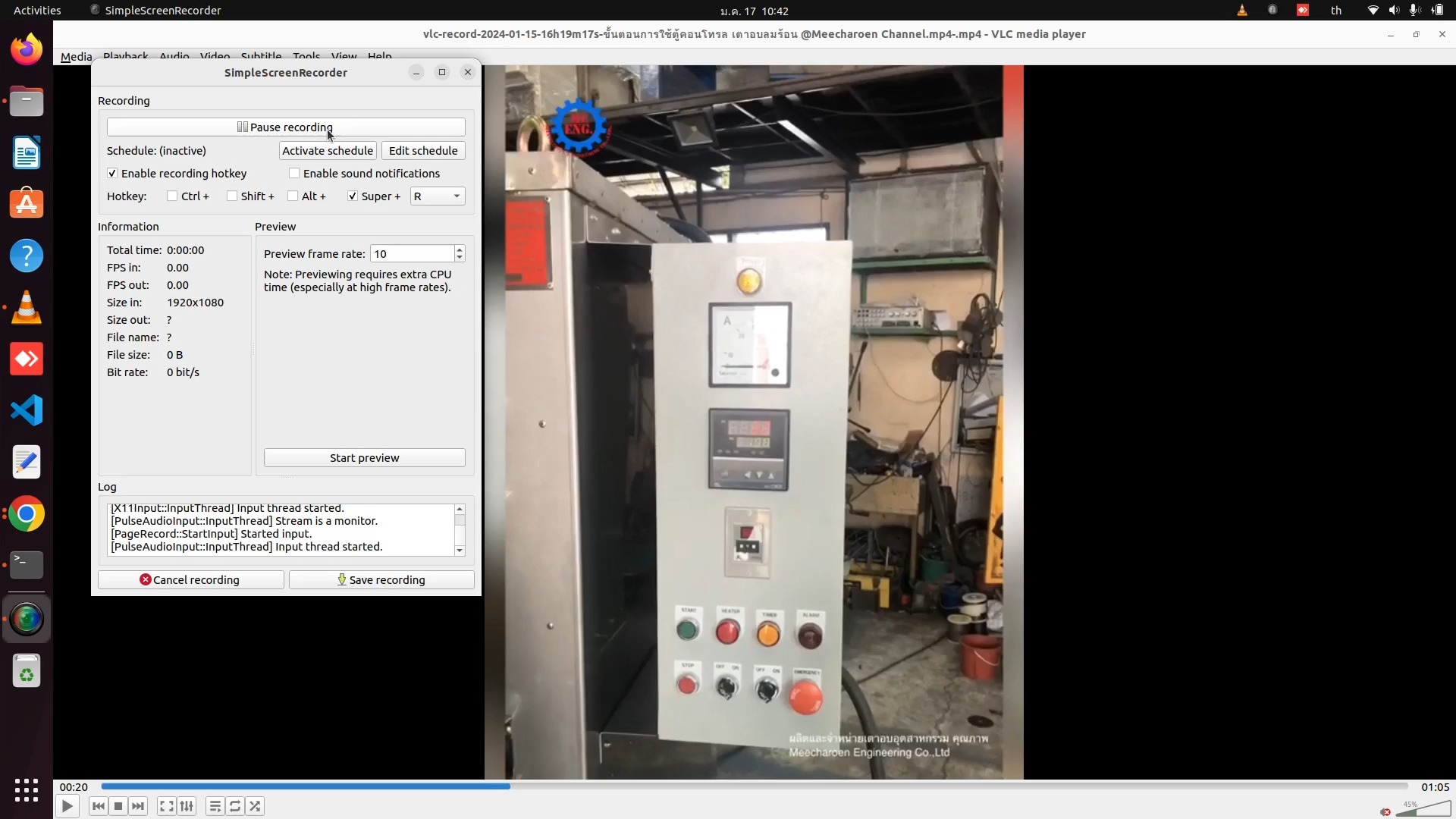Enable random playback in VLC

click(x=255, y=805)
